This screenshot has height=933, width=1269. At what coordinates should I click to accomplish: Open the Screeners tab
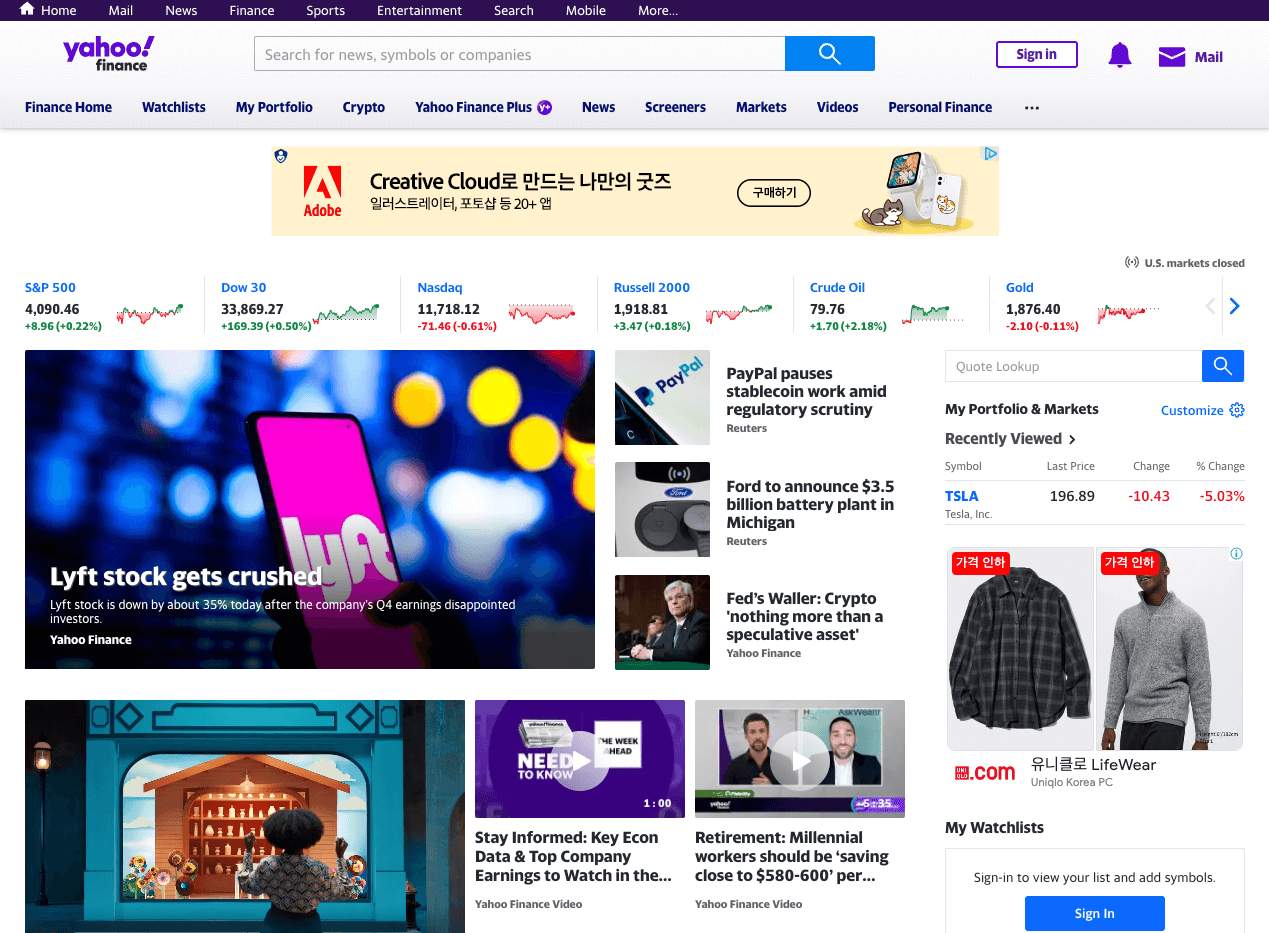675,107
